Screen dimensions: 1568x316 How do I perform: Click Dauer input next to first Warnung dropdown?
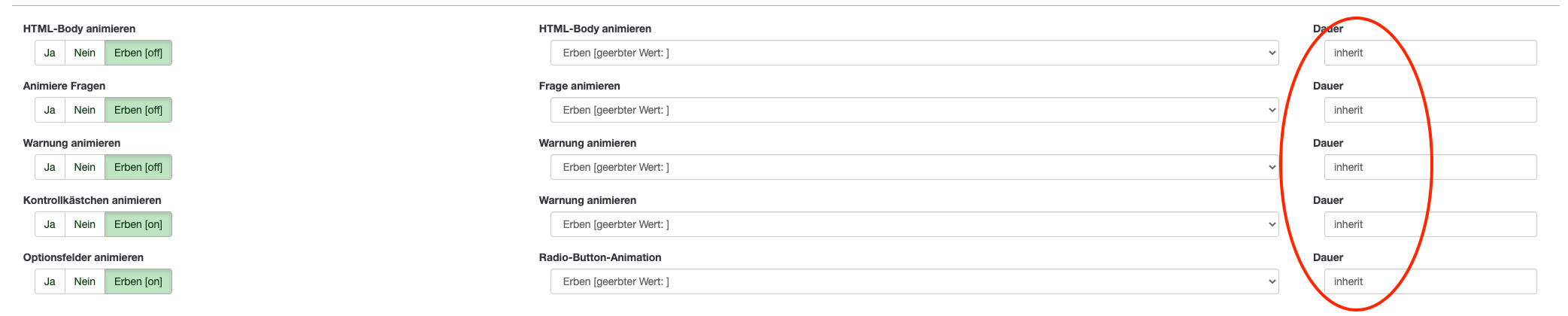1430,167
